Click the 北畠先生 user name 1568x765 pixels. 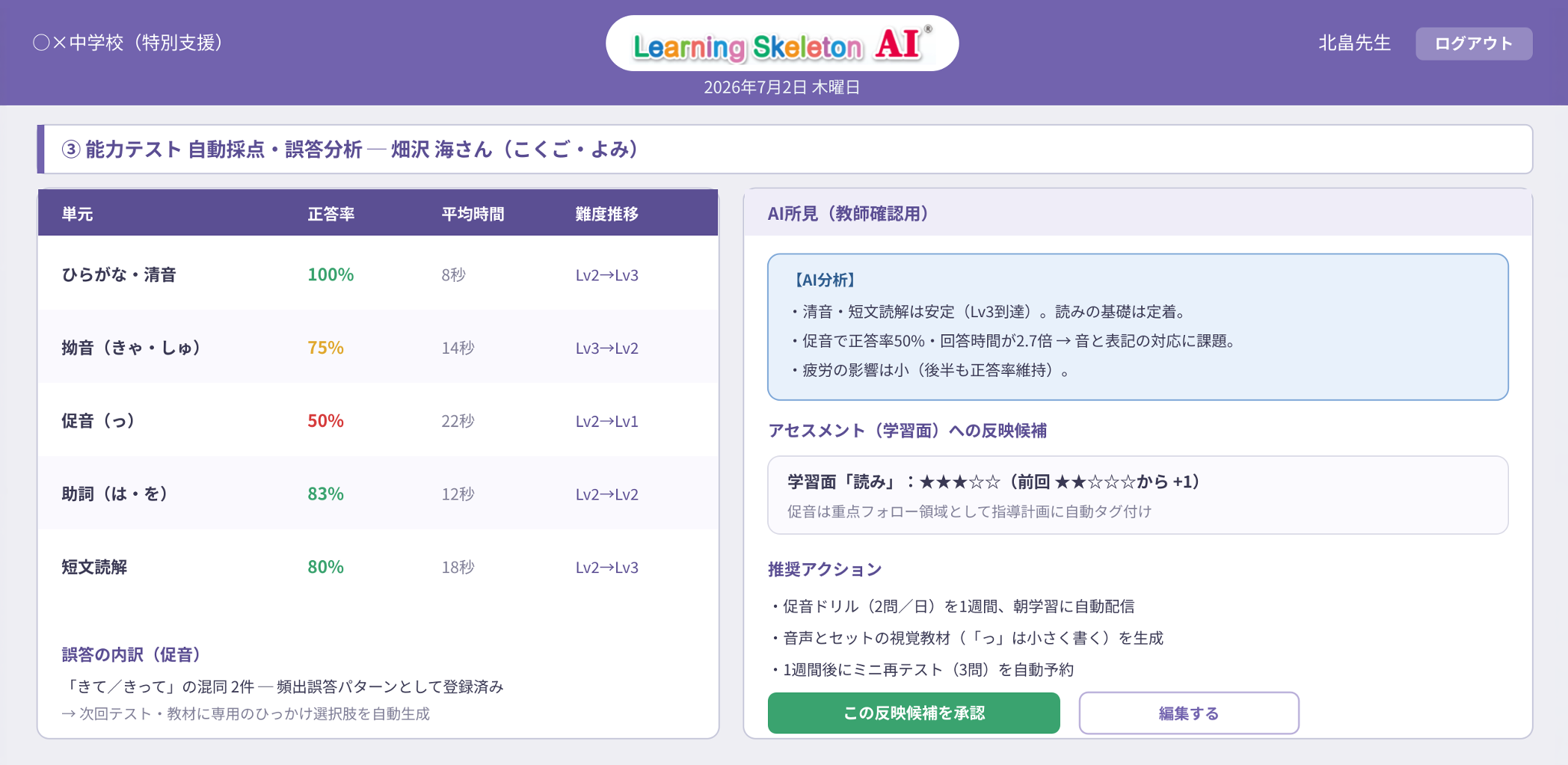1354,43
